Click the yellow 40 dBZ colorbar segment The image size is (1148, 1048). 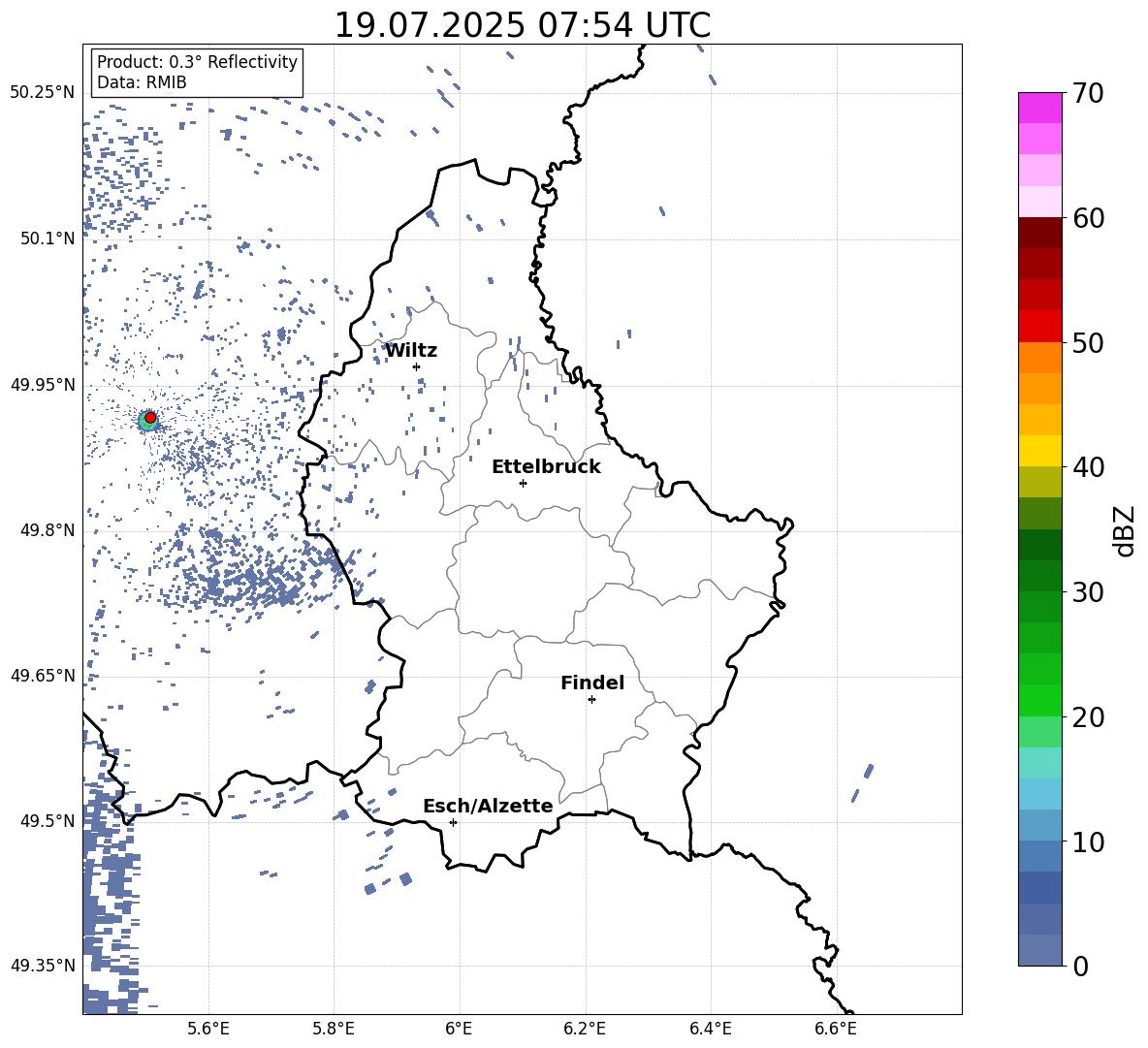[x=1039, y=451]
